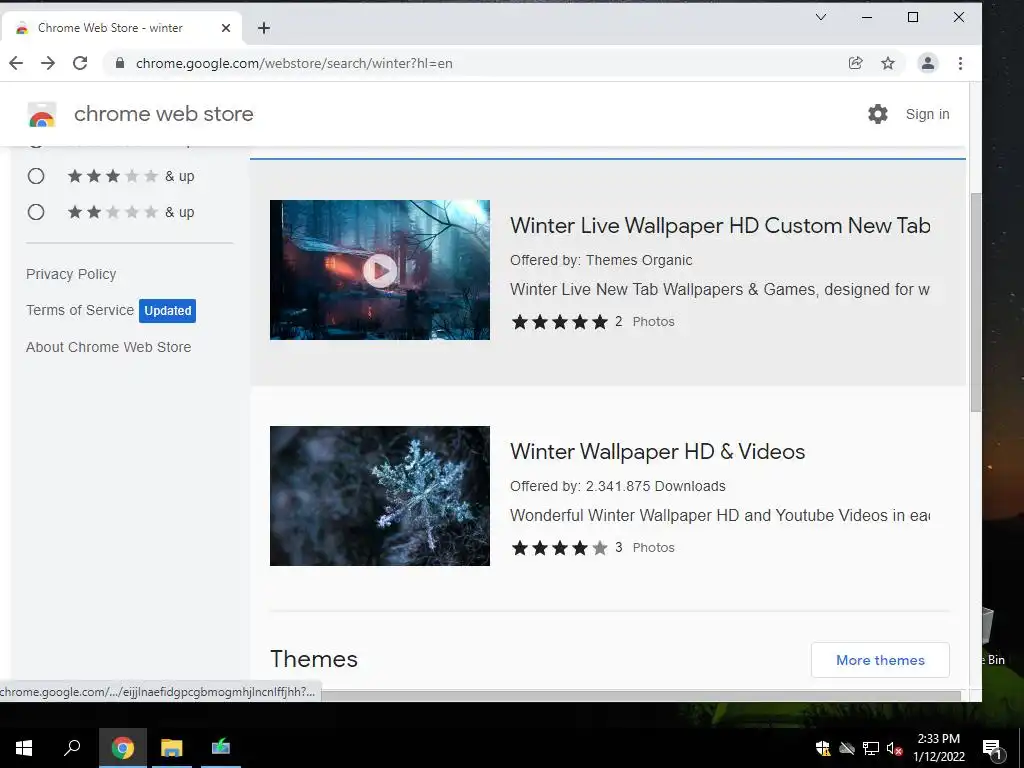Select 3 stars & up rating filter
Image resolution: width=1024 pixels, height=768 pixels.
click(x=36, y=176)
